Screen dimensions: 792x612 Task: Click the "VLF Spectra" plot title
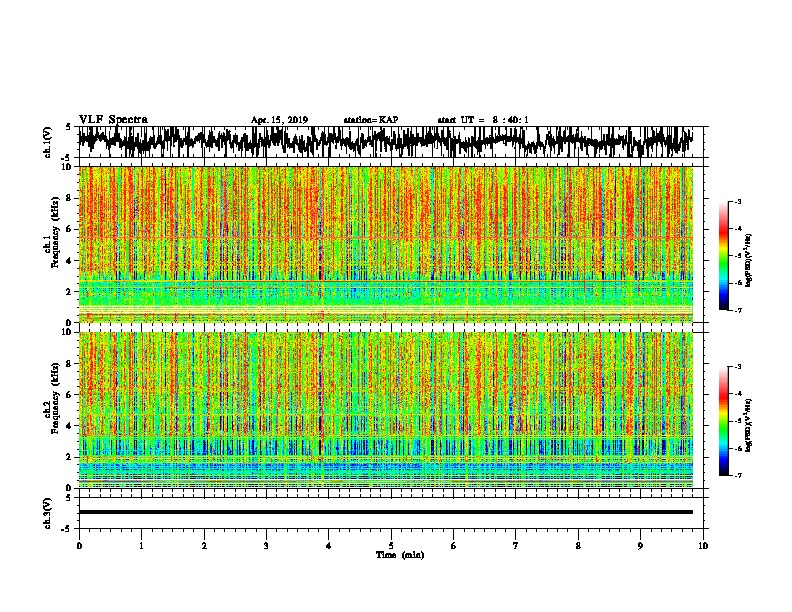[113, 120]
